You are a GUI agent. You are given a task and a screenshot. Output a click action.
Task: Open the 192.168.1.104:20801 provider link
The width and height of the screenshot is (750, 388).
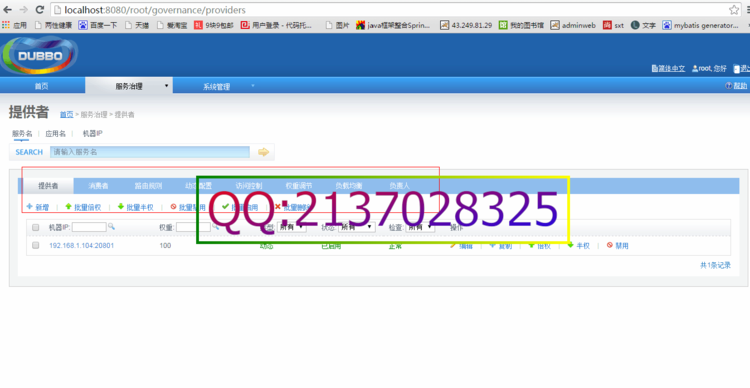pos(81,245)
